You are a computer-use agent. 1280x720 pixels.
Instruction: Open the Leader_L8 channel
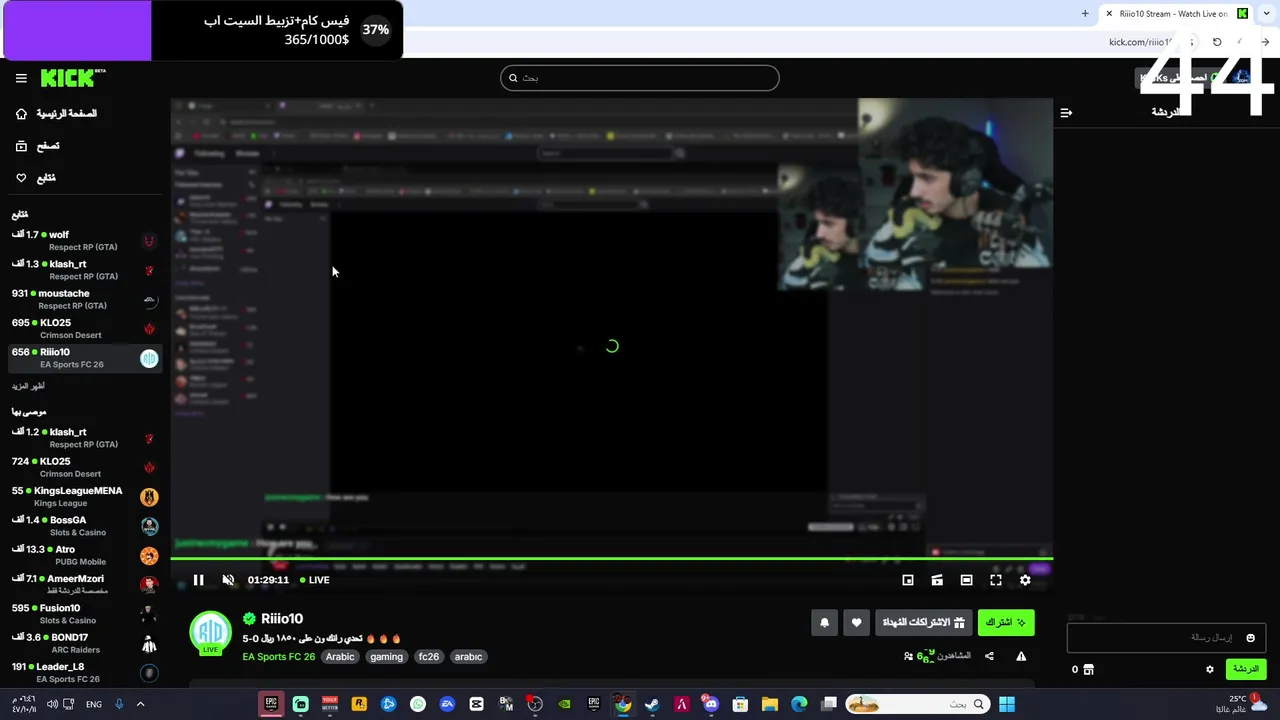pos(85,672)
